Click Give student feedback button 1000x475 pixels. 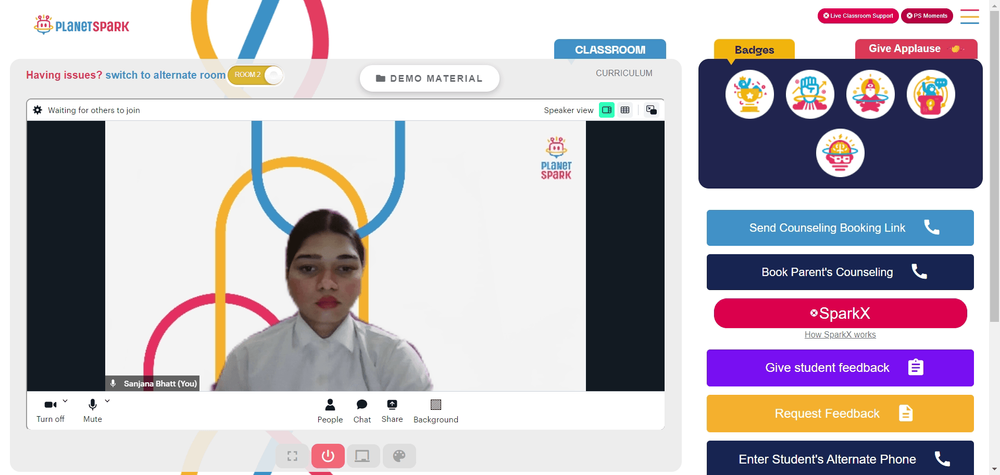pos(840,368)
